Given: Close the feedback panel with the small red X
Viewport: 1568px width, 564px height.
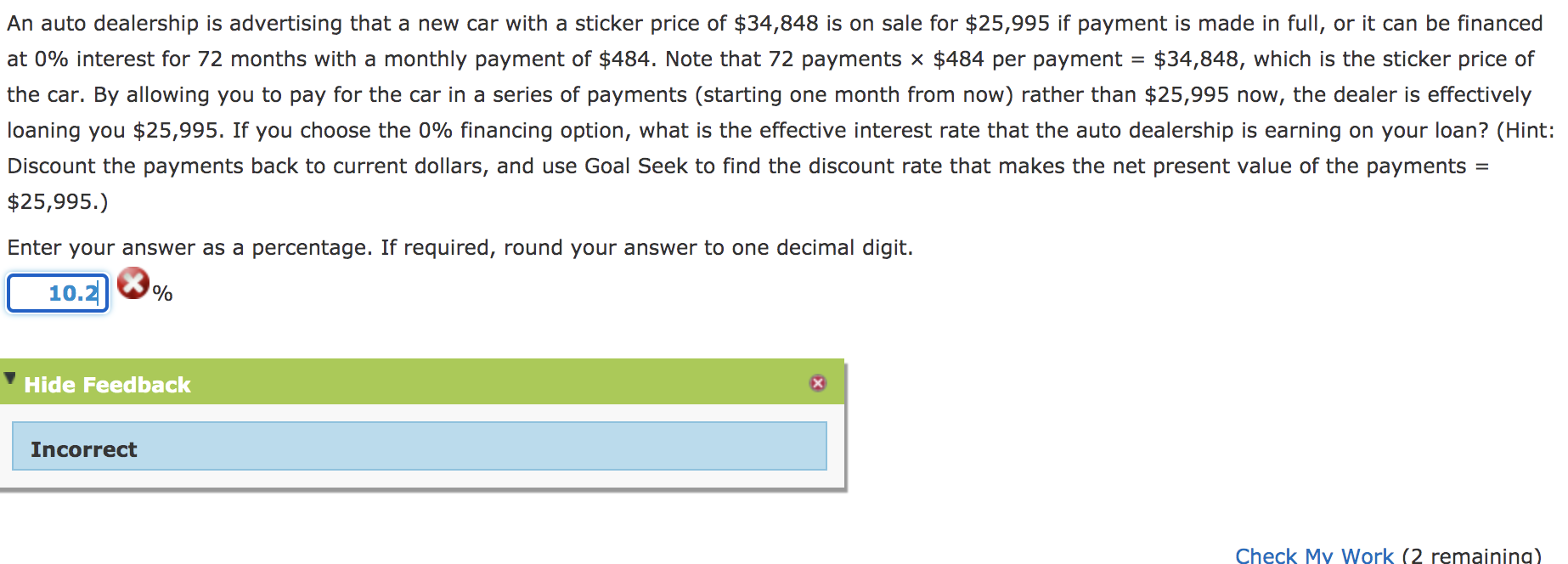Looking at the screenshot, I should [817, 383].
